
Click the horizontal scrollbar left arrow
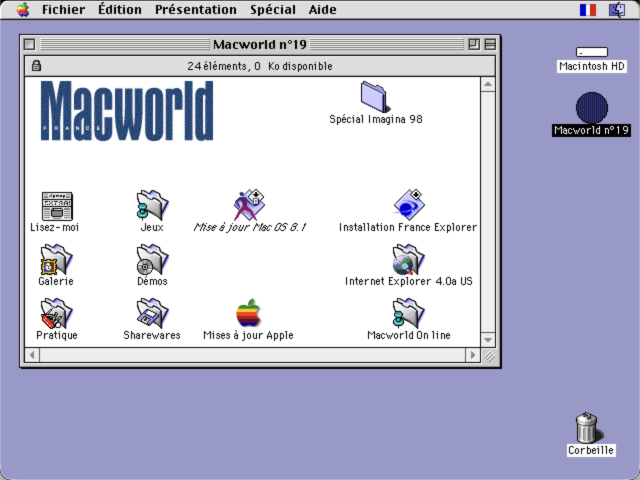(x=32, y=355)
